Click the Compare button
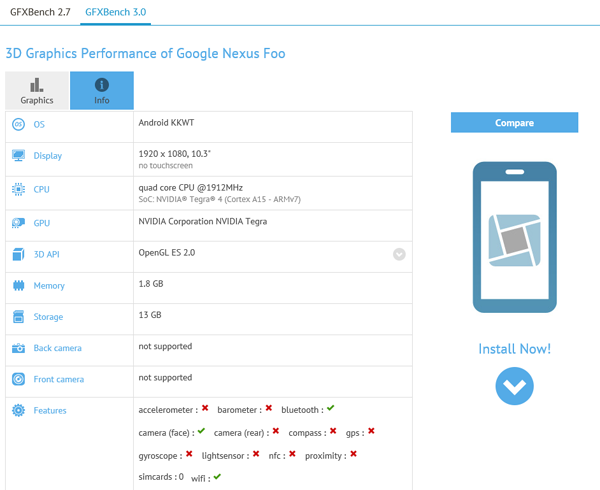The image size is (600, 490). coord(514,122)
